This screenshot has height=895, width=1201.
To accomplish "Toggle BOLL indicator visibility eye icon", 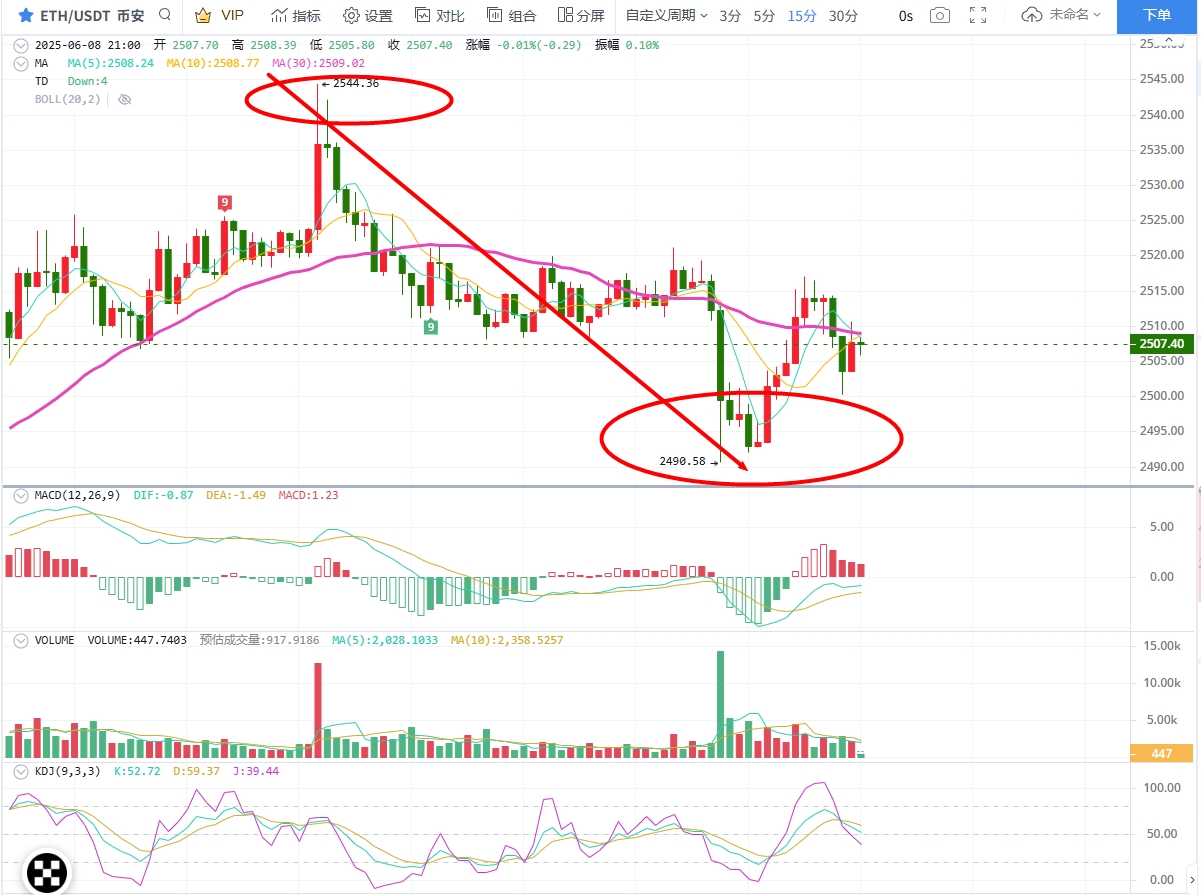I will [125, 99].
